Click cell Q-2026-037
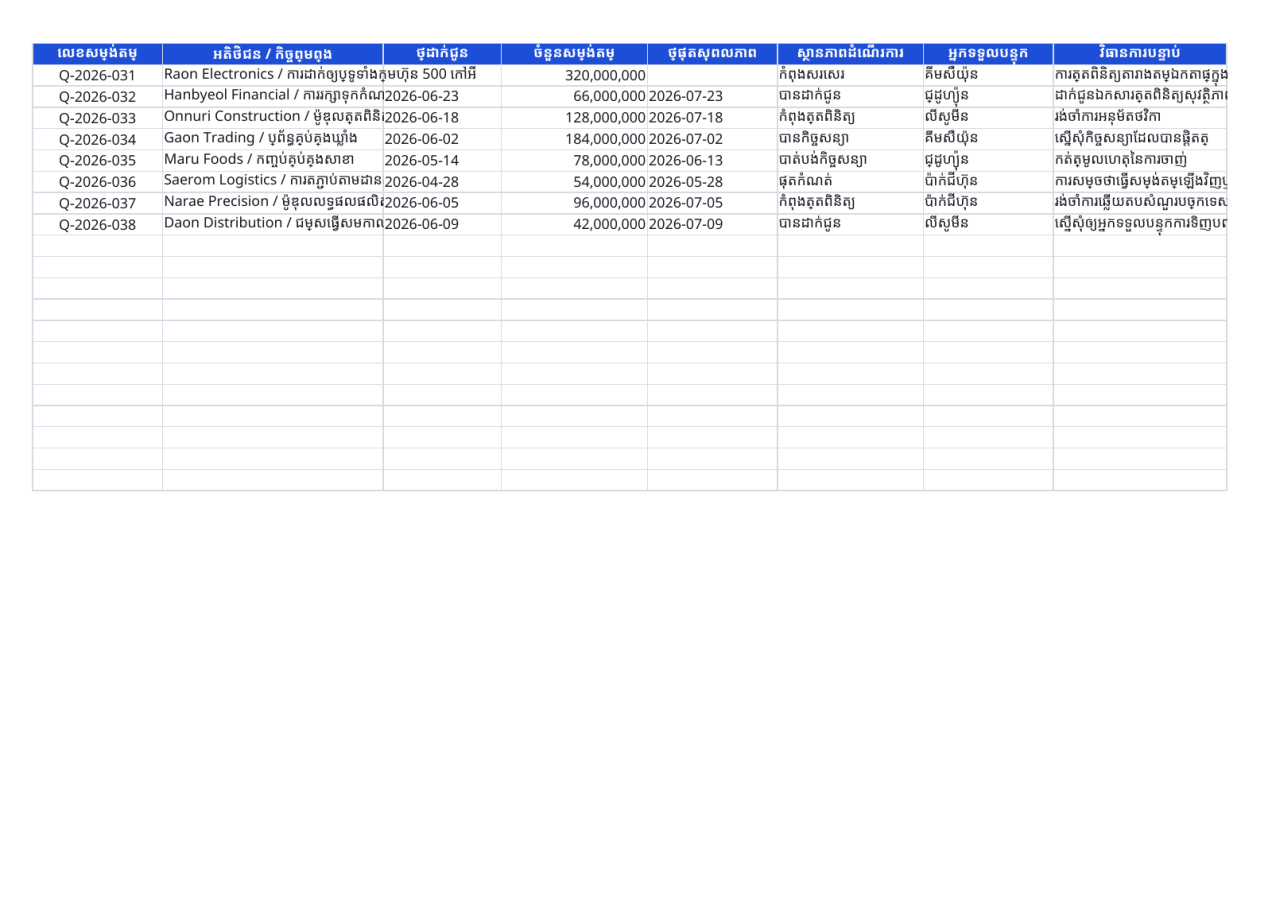The image size is (1272, 900). [97, 203]
